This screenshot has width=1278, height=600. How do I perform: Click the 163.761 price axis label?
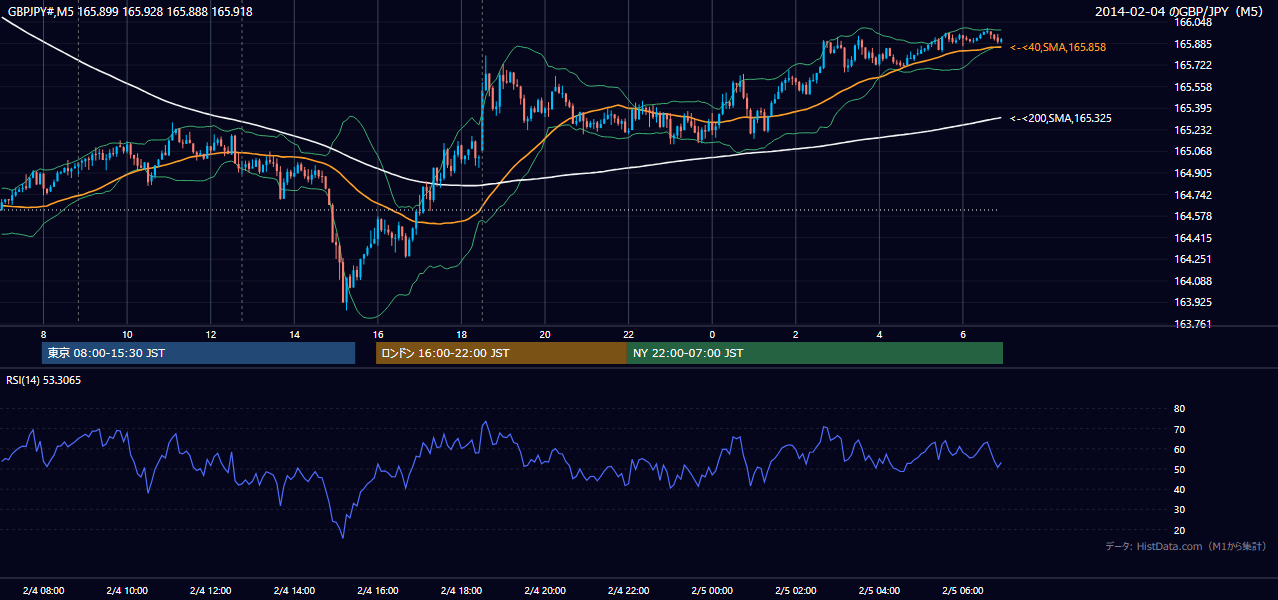[1193, 324]
